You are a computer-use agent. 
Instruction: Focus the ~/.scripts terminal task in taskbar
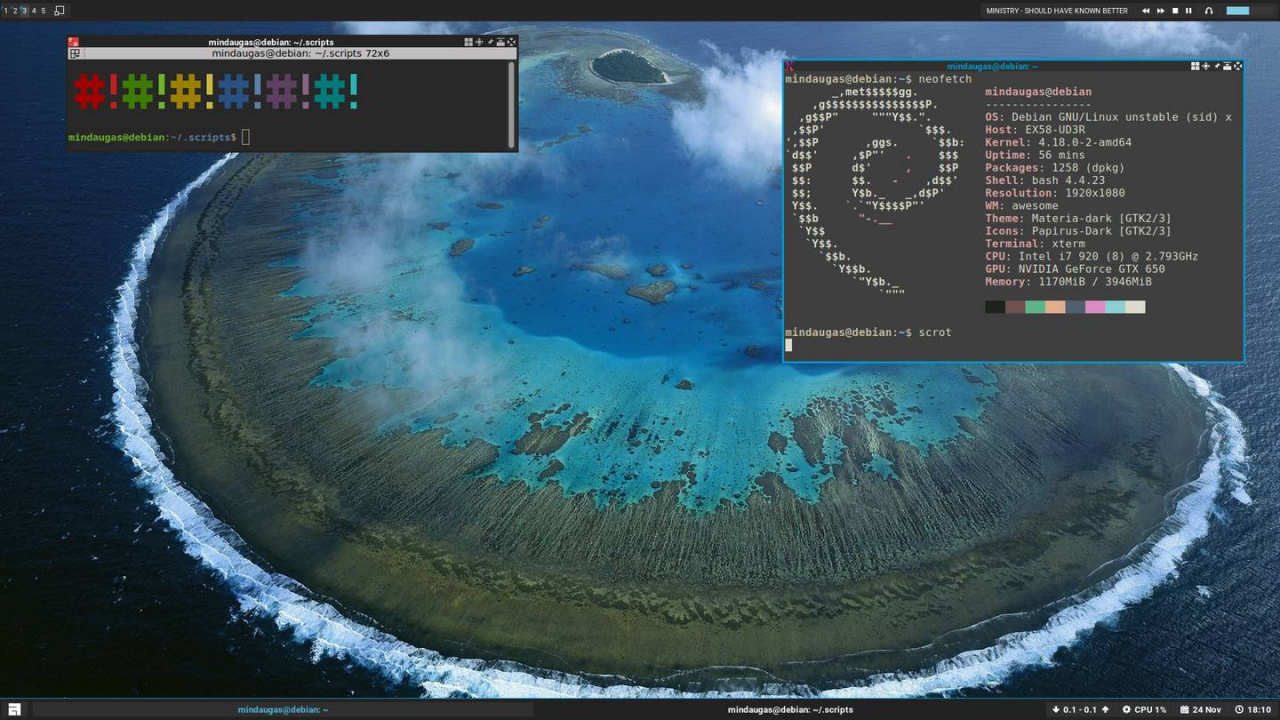(790, 709)
